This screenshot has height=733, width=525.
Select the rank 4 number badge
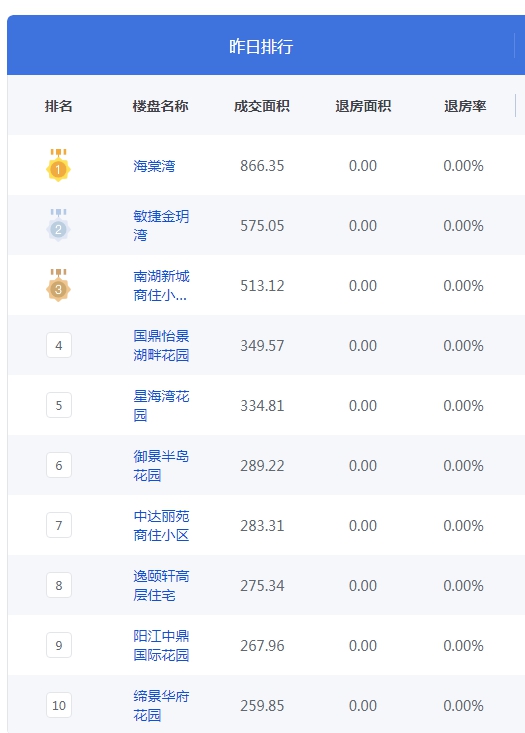[x=59, y=345]
